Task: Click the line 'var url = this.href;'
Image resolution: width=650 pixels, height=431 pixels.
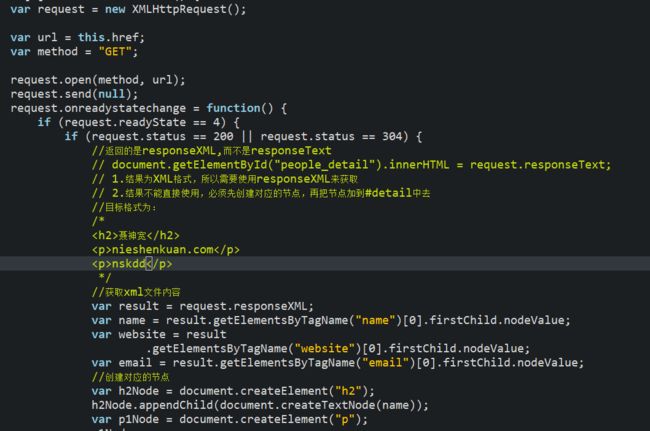Action: (78, 37)
